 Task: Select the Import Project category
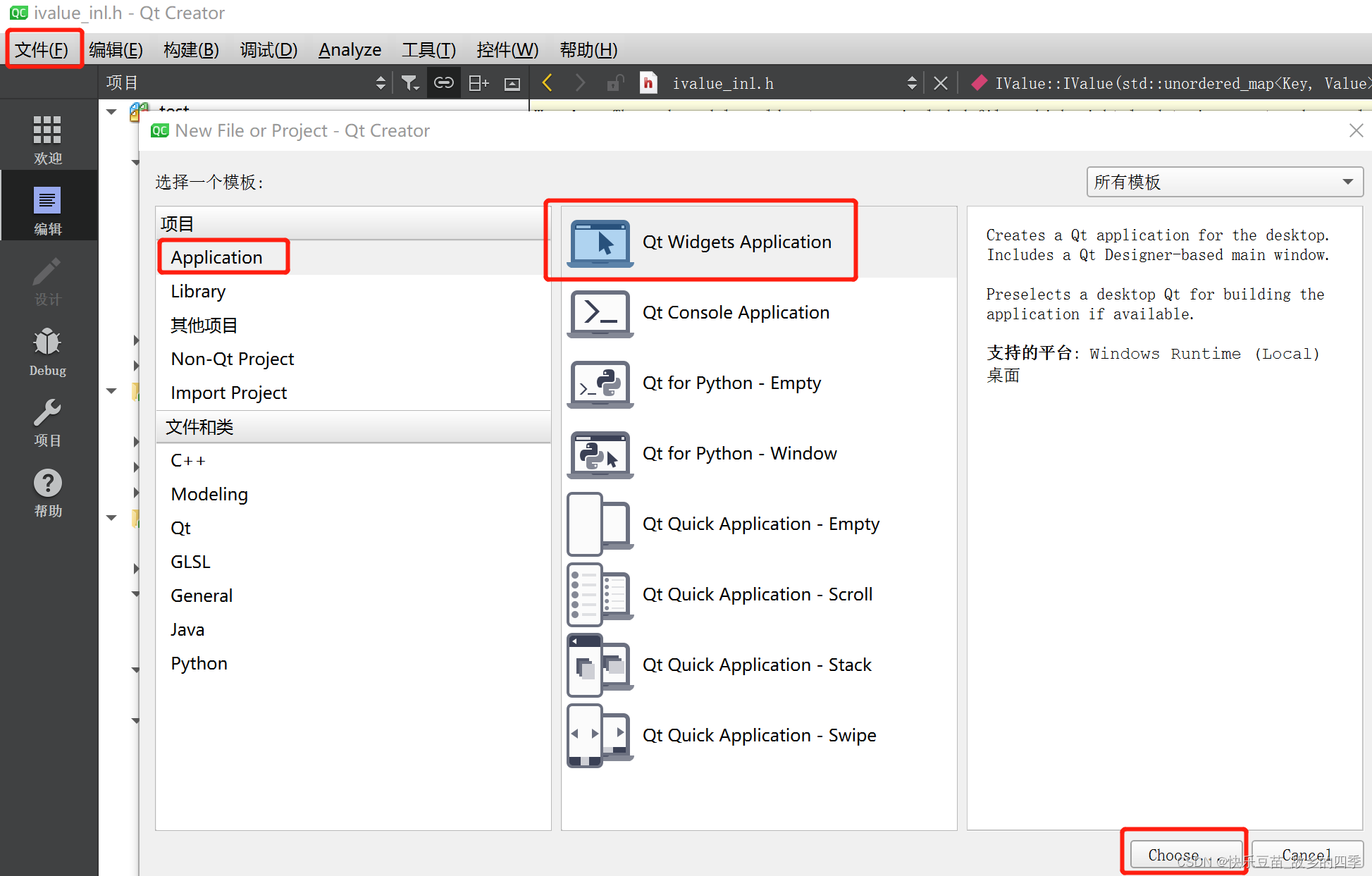pyautogui.click(x=352, y=393)
